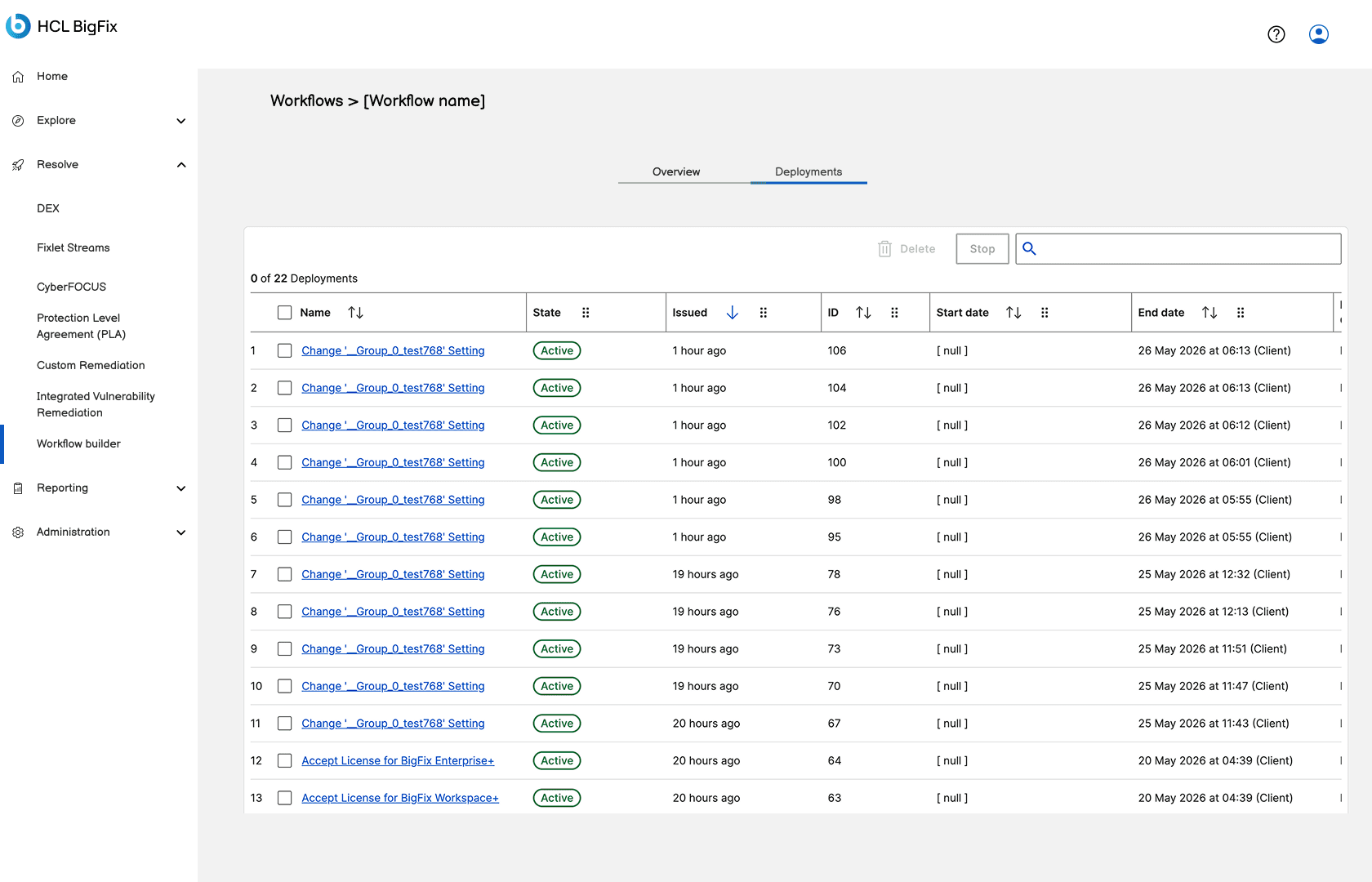Open Accept License for BigFix Workspace+ link
The image size is (1372, 882).
pos(400,799)
